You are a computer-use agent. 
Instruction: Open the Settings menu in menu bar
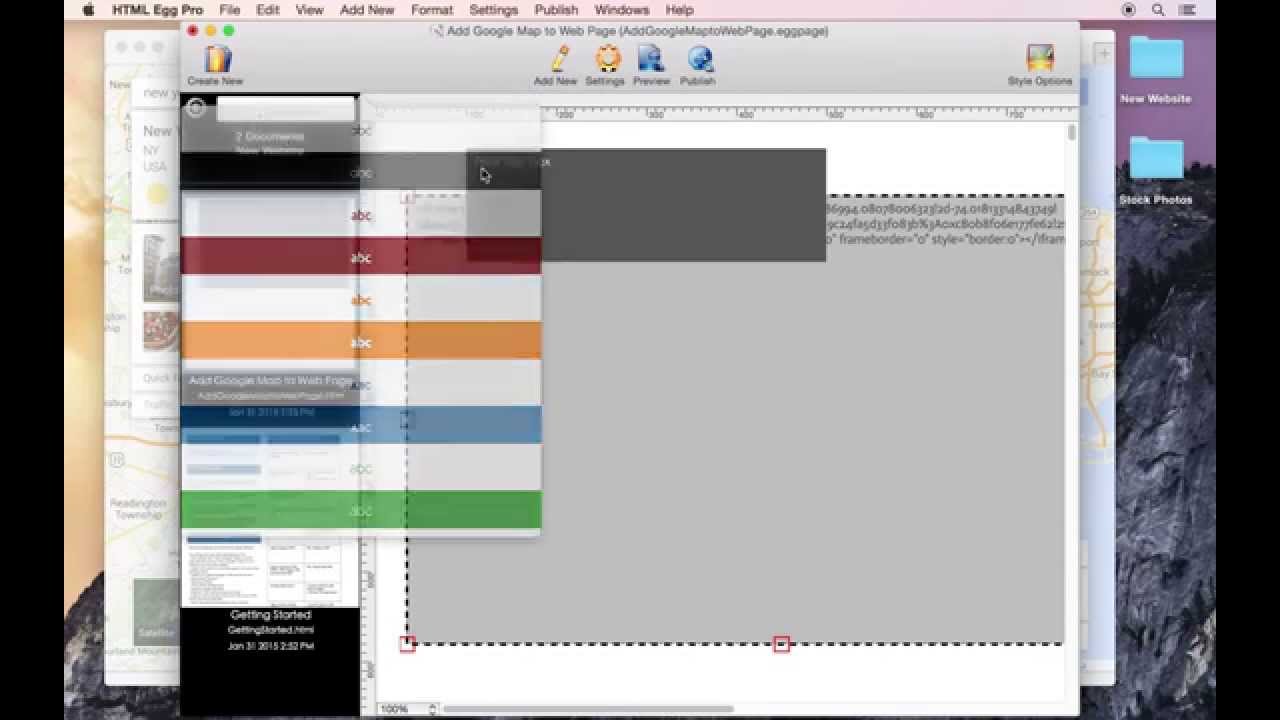[494, 10]
